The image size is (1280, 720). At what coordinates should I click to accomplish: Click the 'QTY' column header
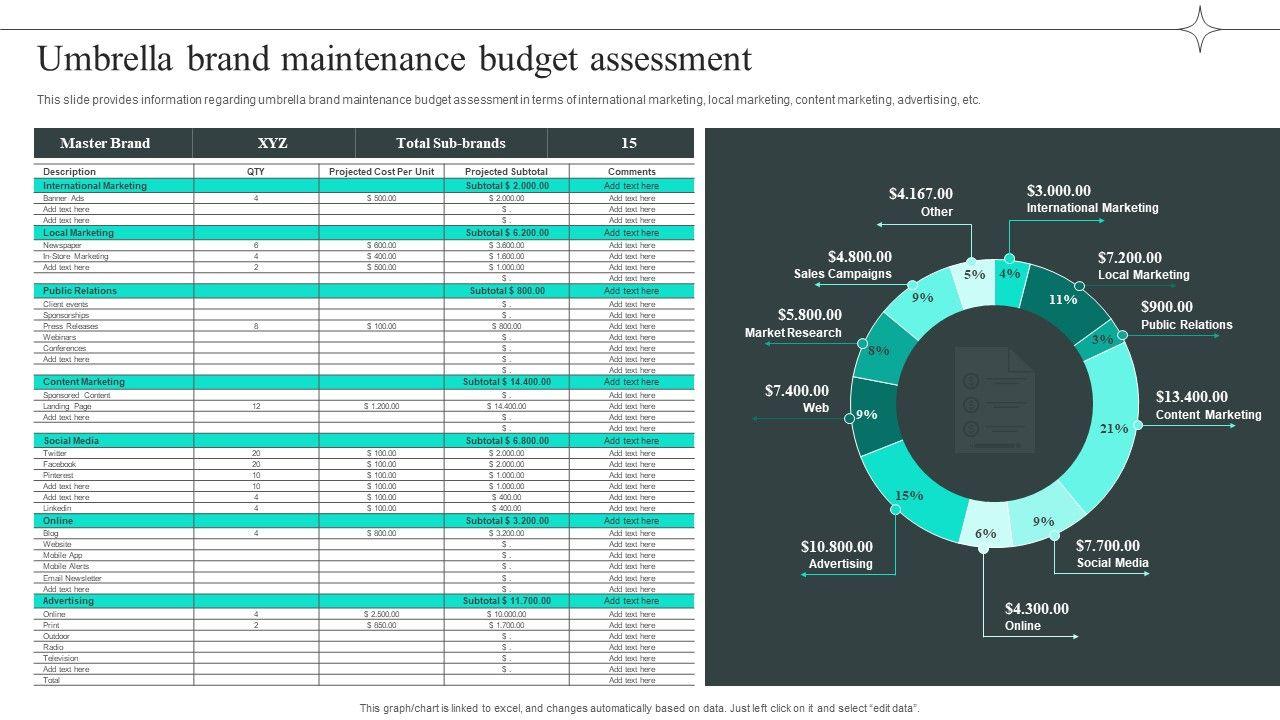coord(256,172)
